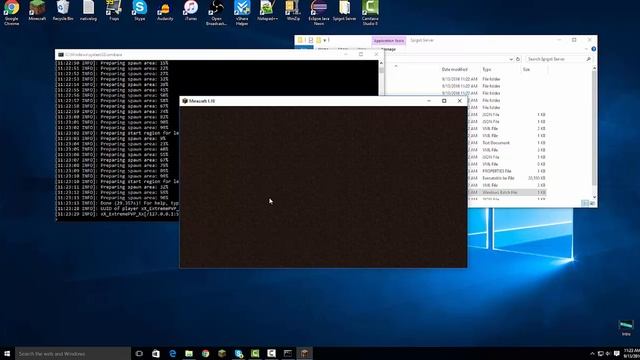
Task: Open the Spigot Server desktop folder
Action: point(344,11)
